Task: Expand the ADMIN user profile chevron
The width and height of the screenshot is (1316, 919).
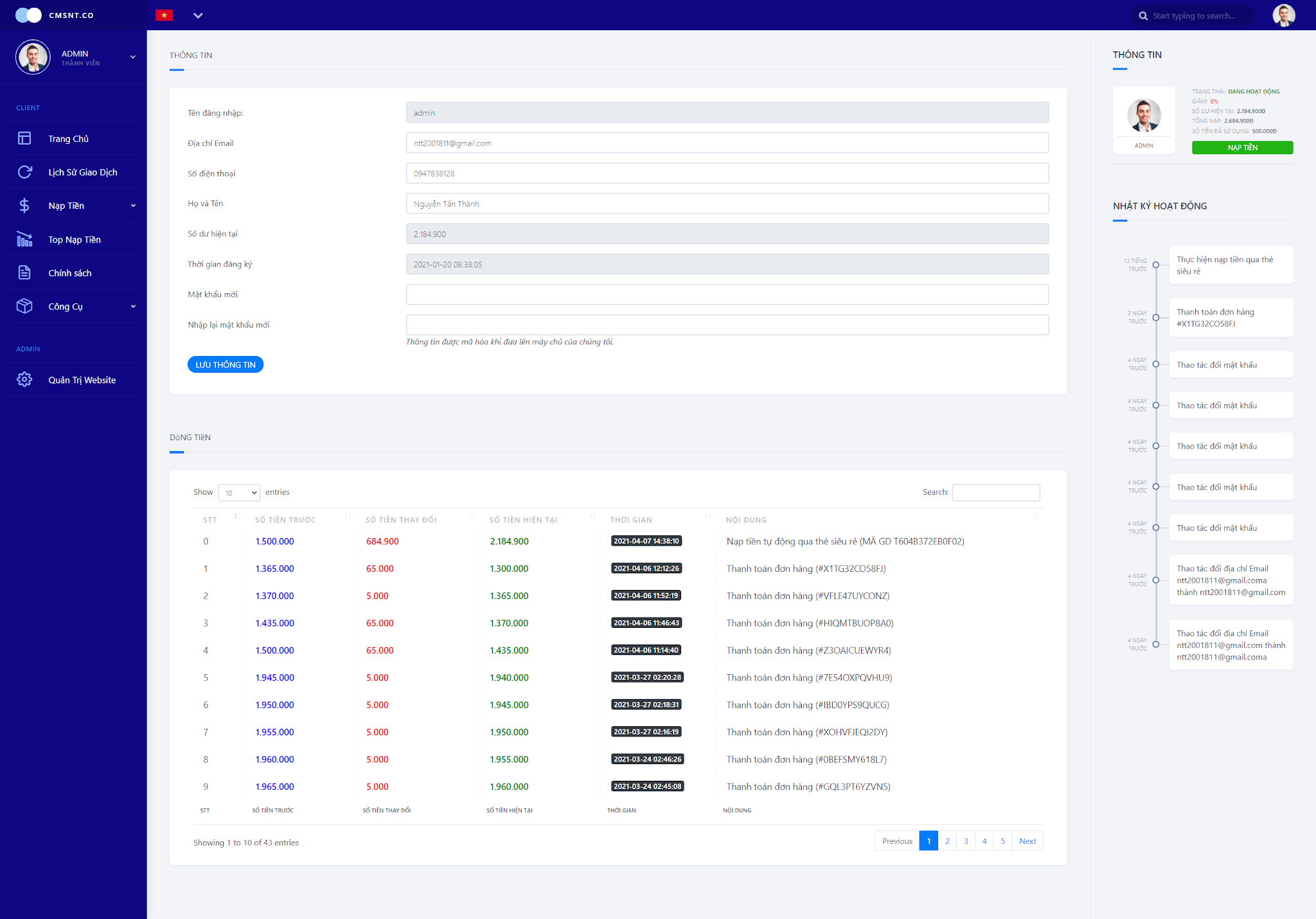Action: pos(133,57)
